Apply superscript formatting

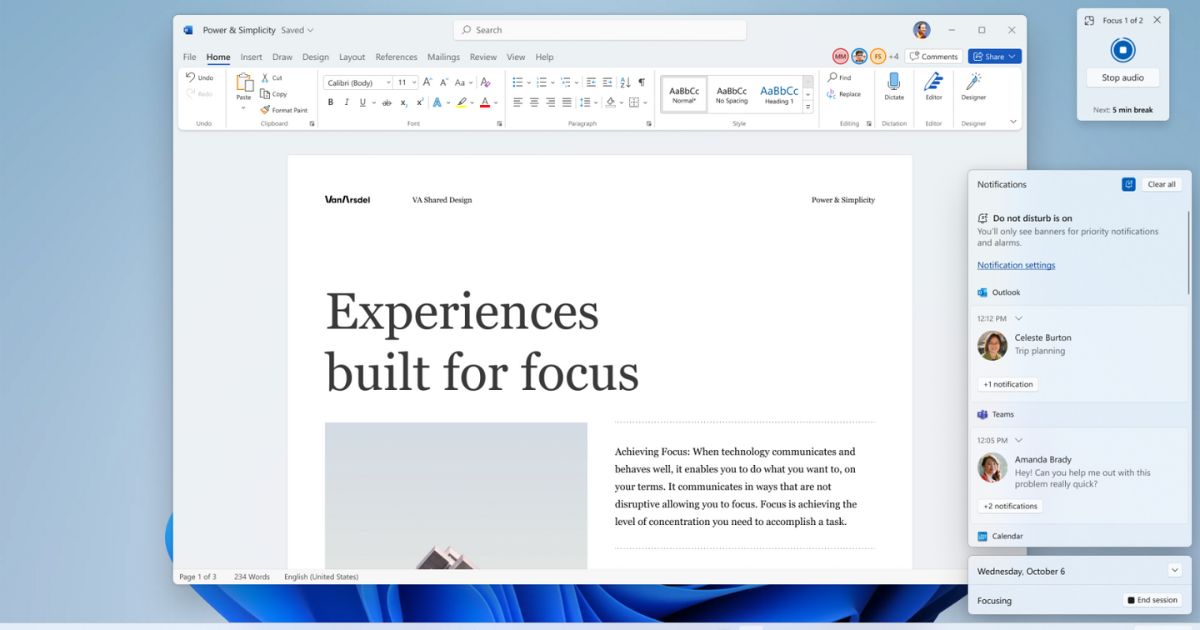pos(418,102)
